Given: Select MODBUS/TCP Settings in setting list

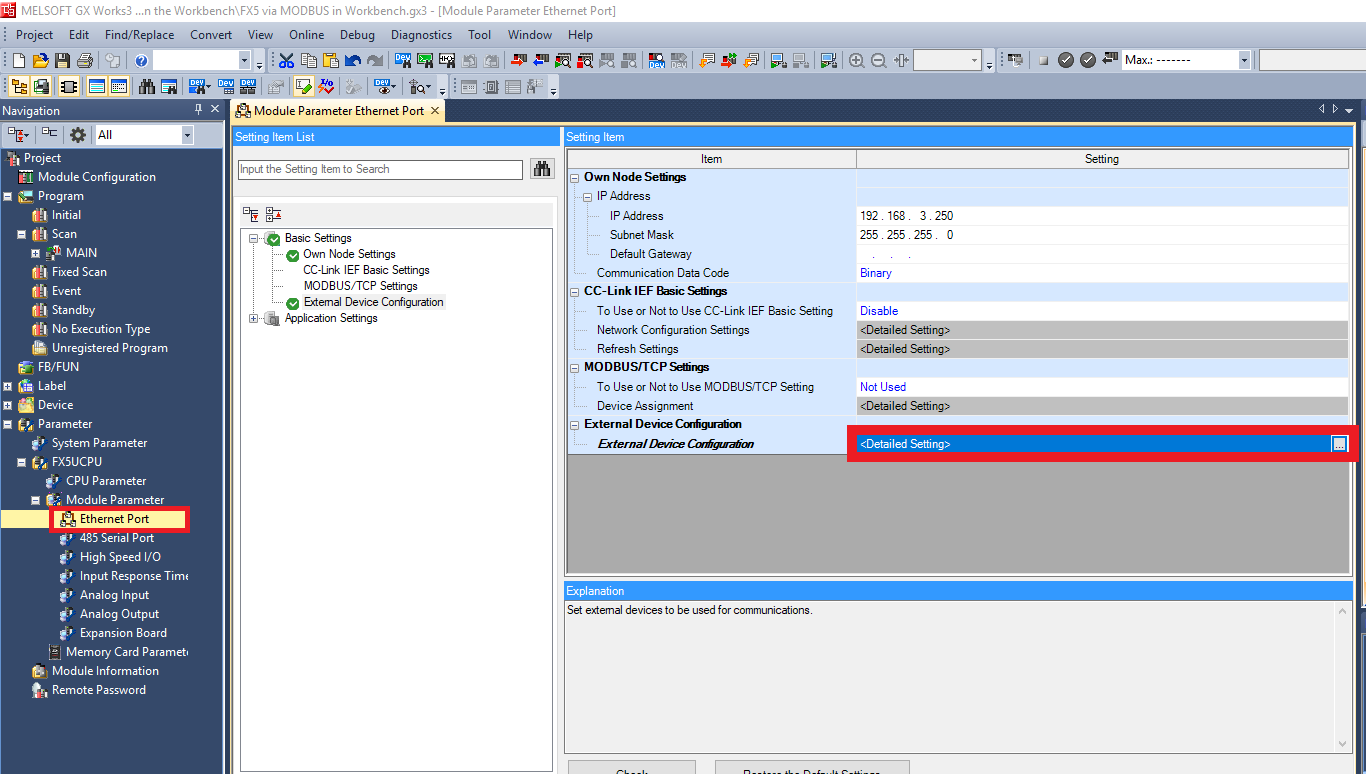Looking at the screenshot, I should [360, 286].
